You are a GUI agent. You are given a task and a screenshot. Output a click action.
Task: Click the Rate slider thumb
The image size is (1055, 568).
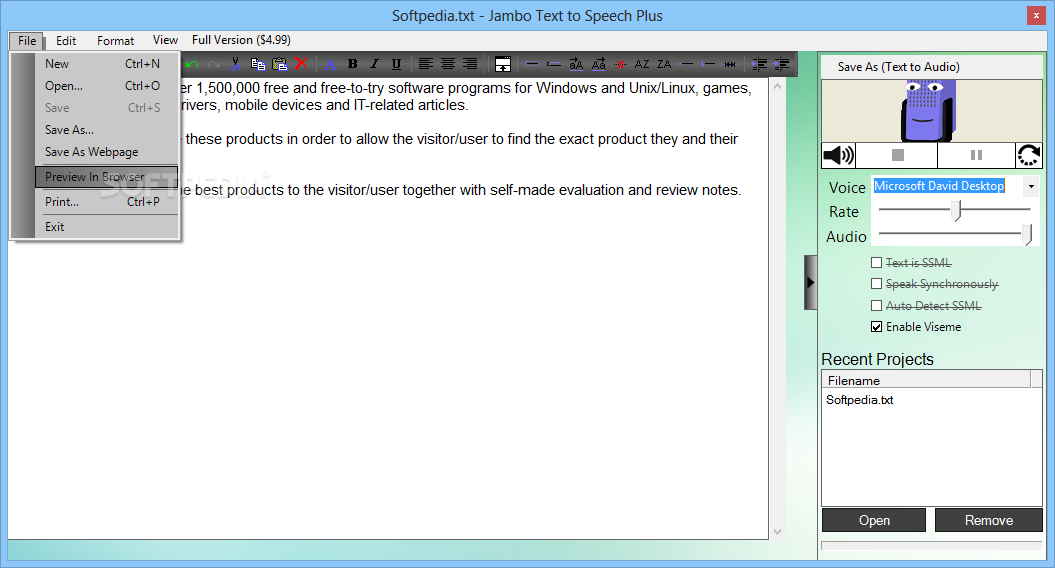click(x=956, y=211)
